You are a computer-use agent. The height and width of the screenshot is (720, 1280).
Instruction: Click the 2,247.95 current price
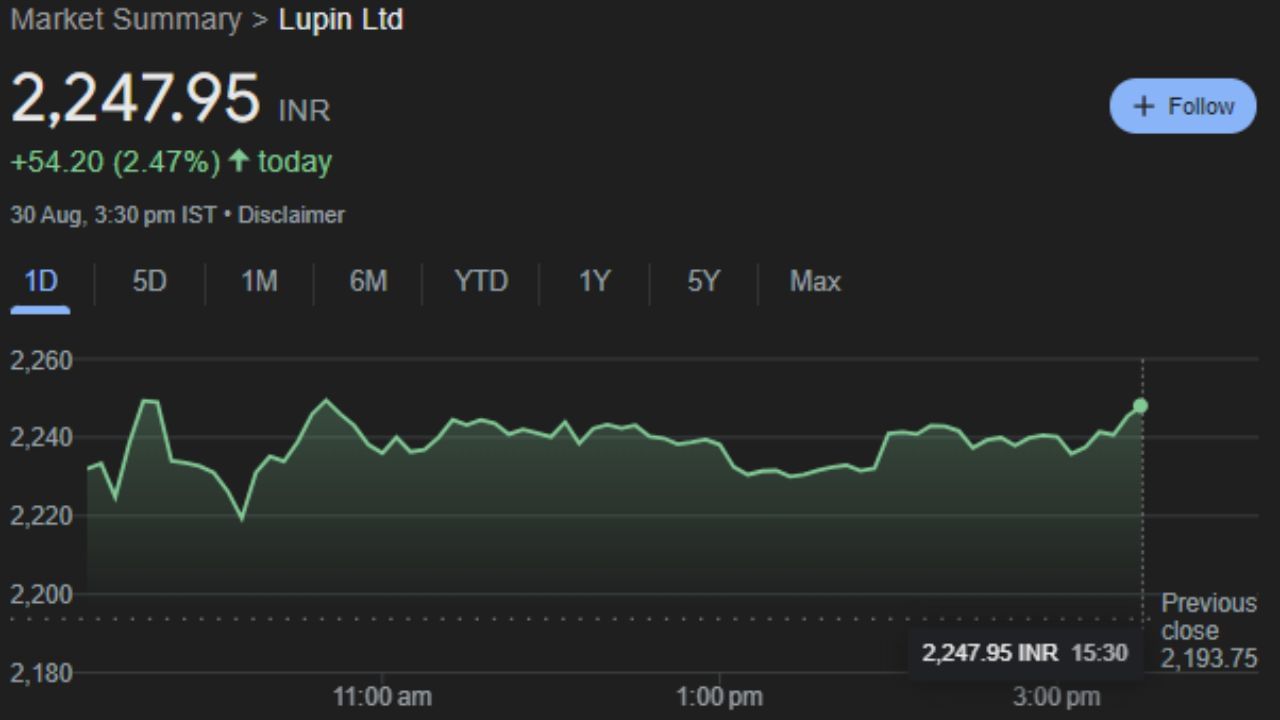coord(135,99)
